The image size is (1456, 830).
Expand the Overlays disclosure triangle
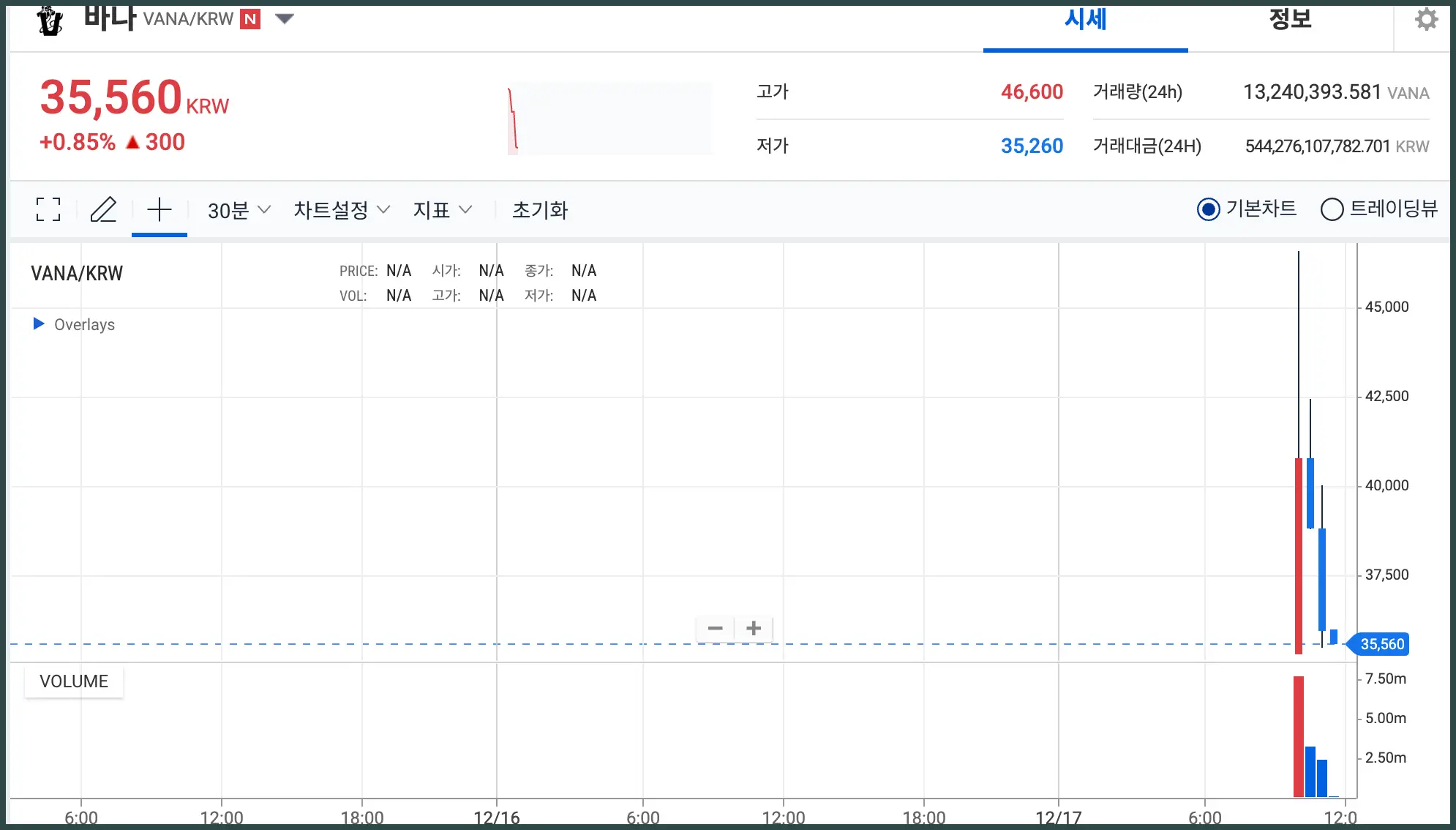[39, 324]
